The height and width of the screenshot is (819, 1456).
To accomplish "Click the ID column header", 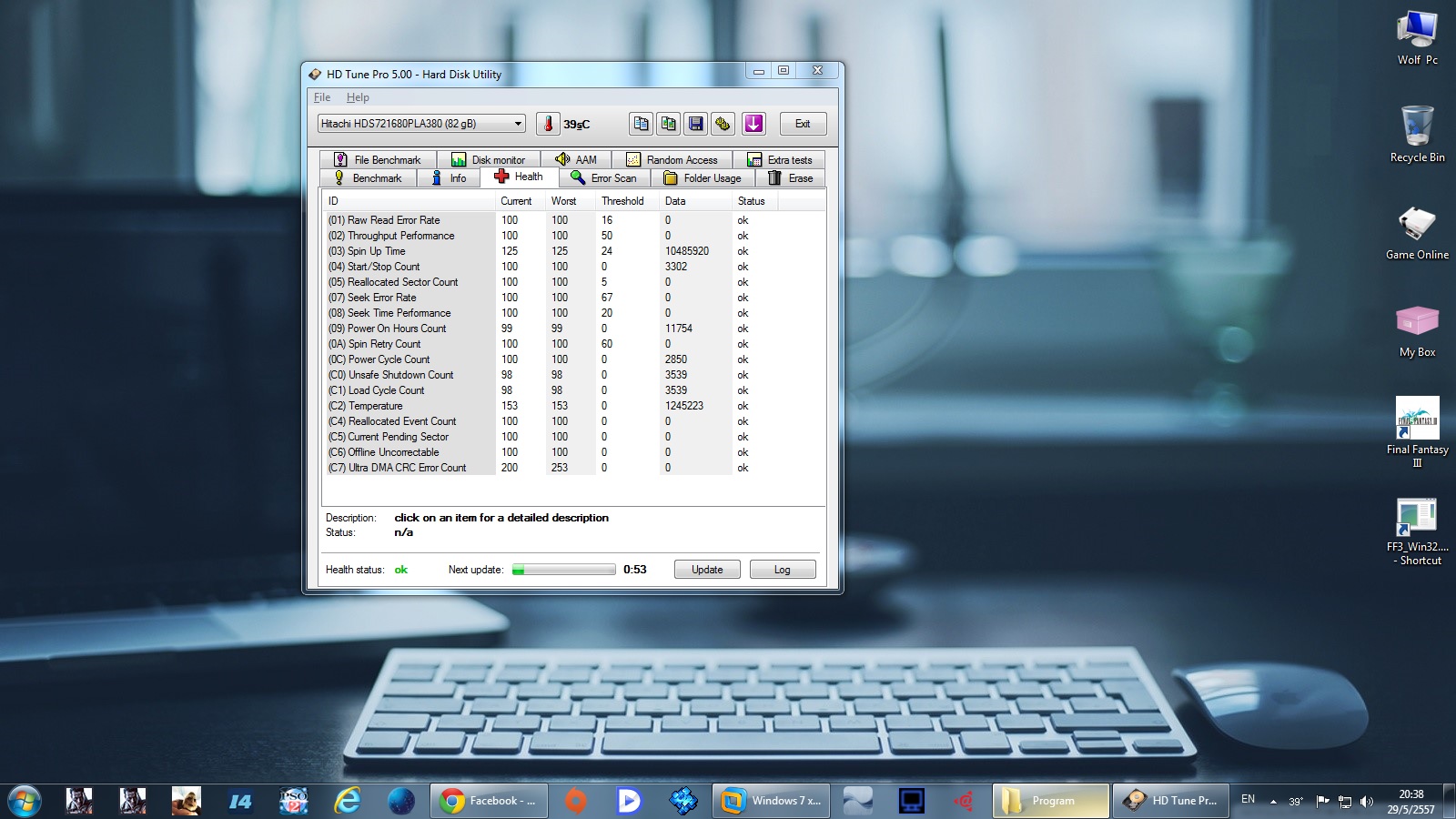I will tap(408, 201).
